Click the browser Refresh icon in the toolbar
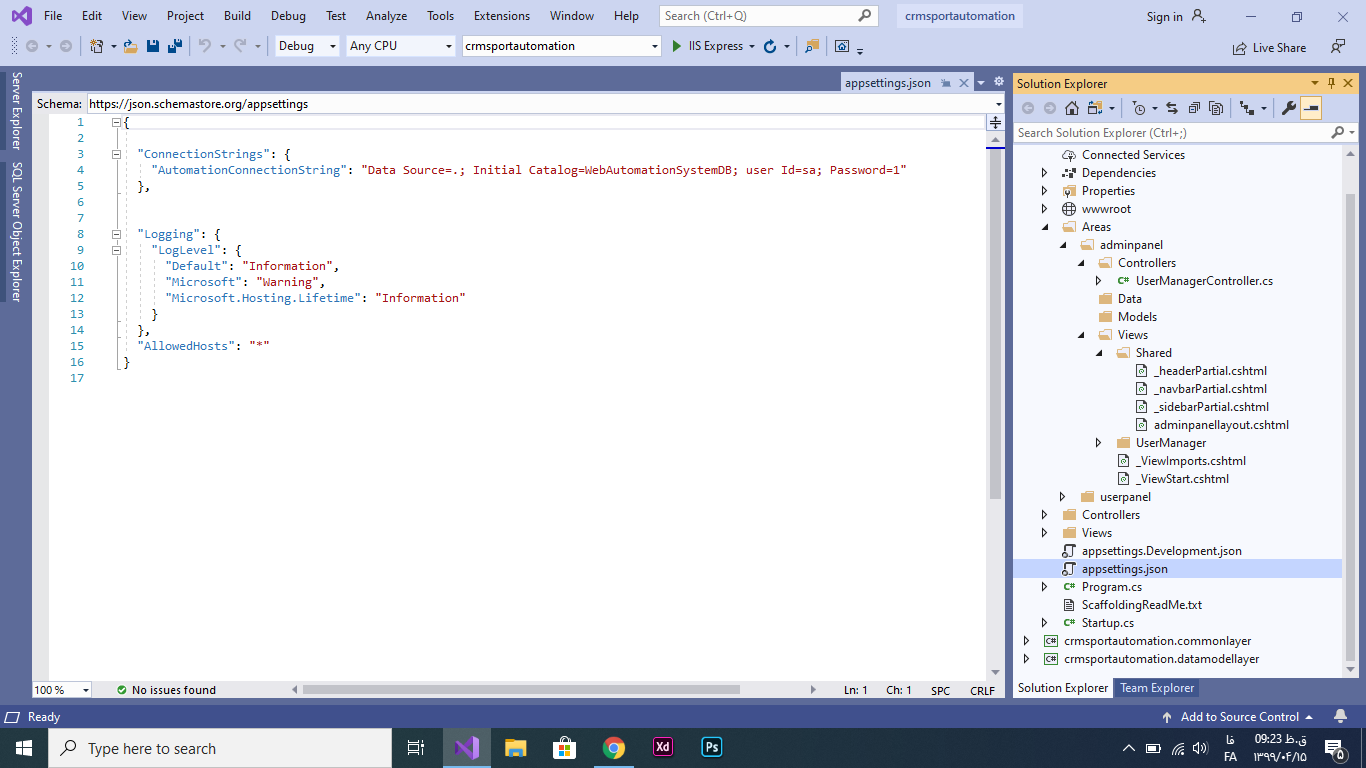This screenshot has width=1366, height=768. pyautogui.click(x=769, y=46)
